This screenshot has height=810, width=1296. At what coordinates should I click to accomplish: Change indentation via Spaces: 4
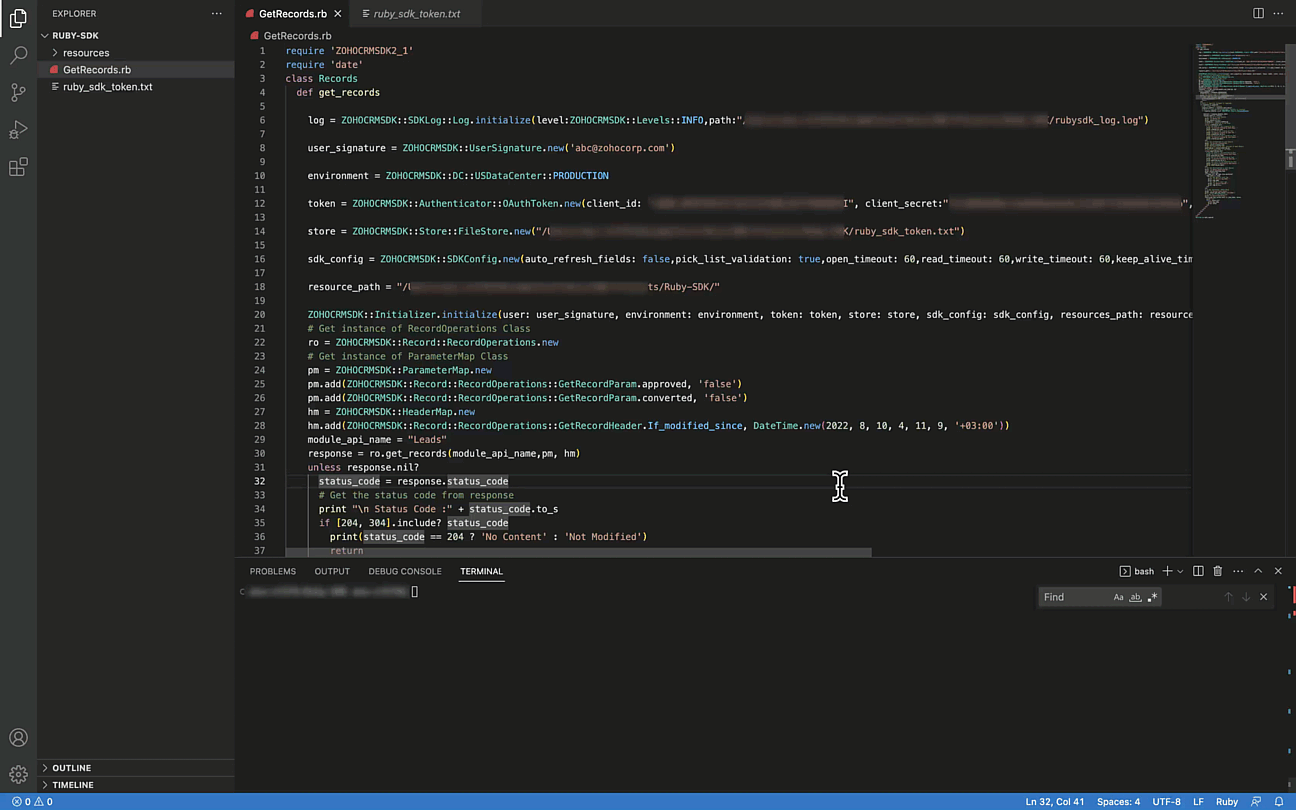pos(1118,802)
